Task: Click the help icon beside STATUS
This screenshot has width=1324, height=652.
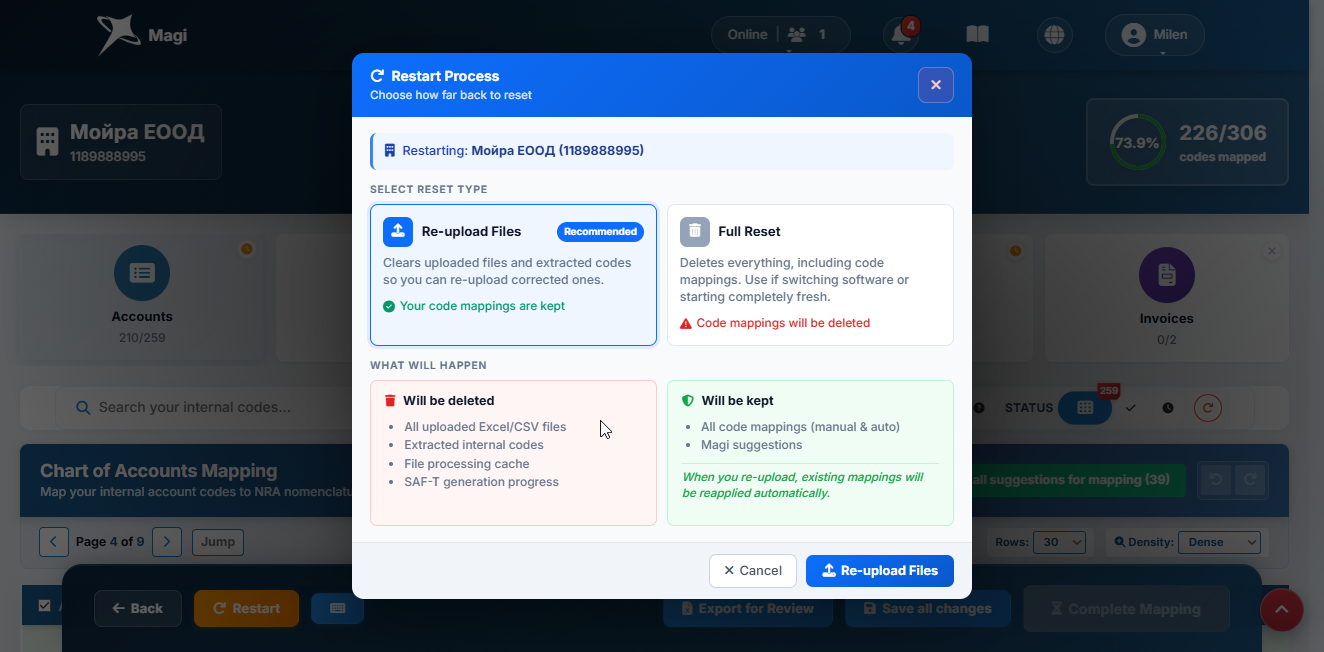Action: 979,408
